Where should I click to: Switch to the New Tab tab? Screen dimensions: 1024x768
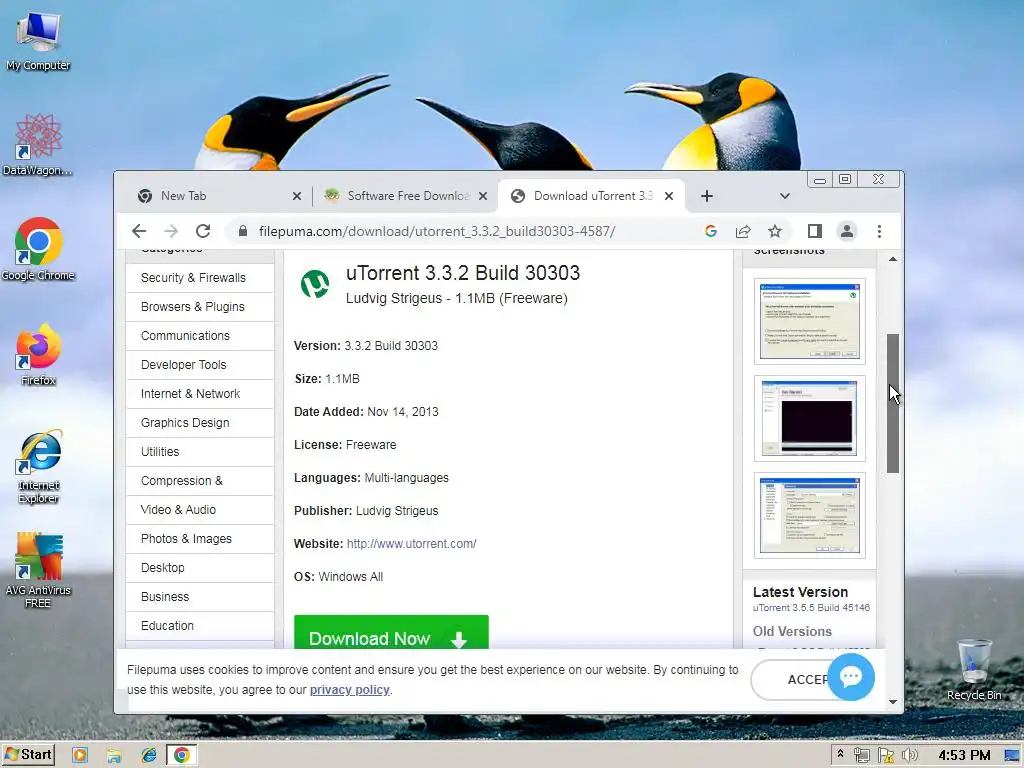[x=216, y=196]
